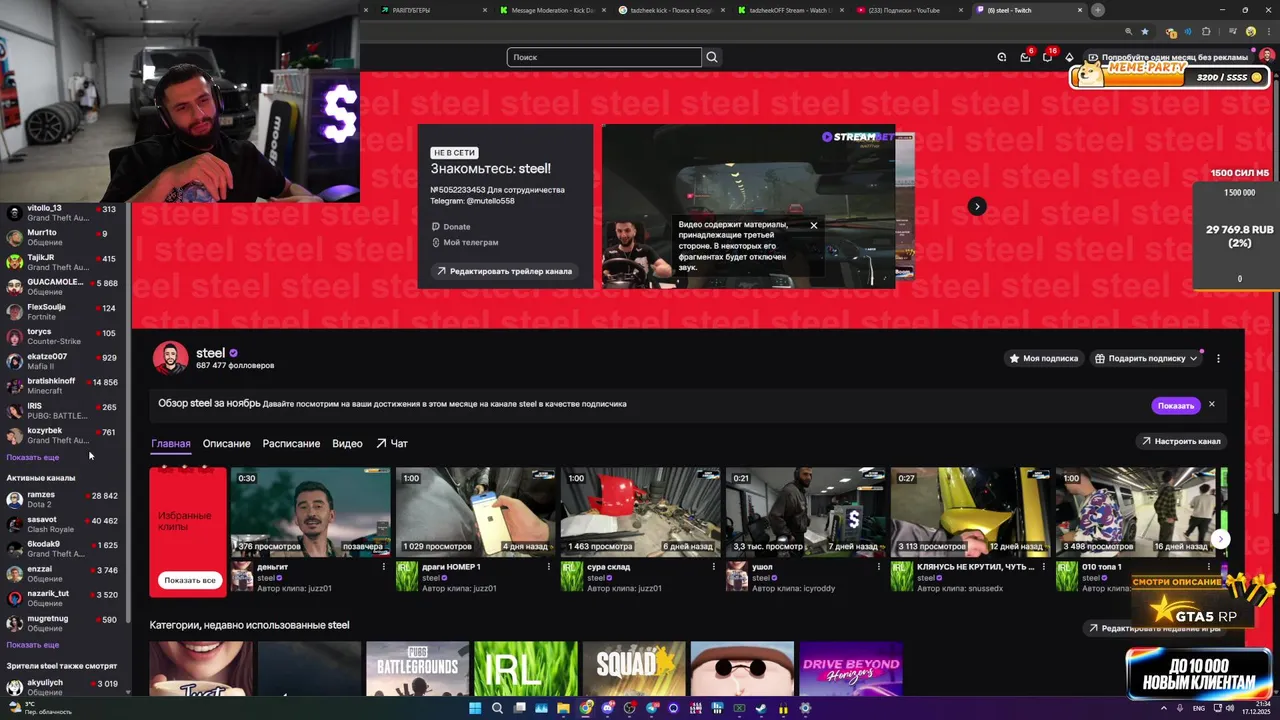Show more followed channels
Viewport: 1280px width, 720px height.
(33, 457)
